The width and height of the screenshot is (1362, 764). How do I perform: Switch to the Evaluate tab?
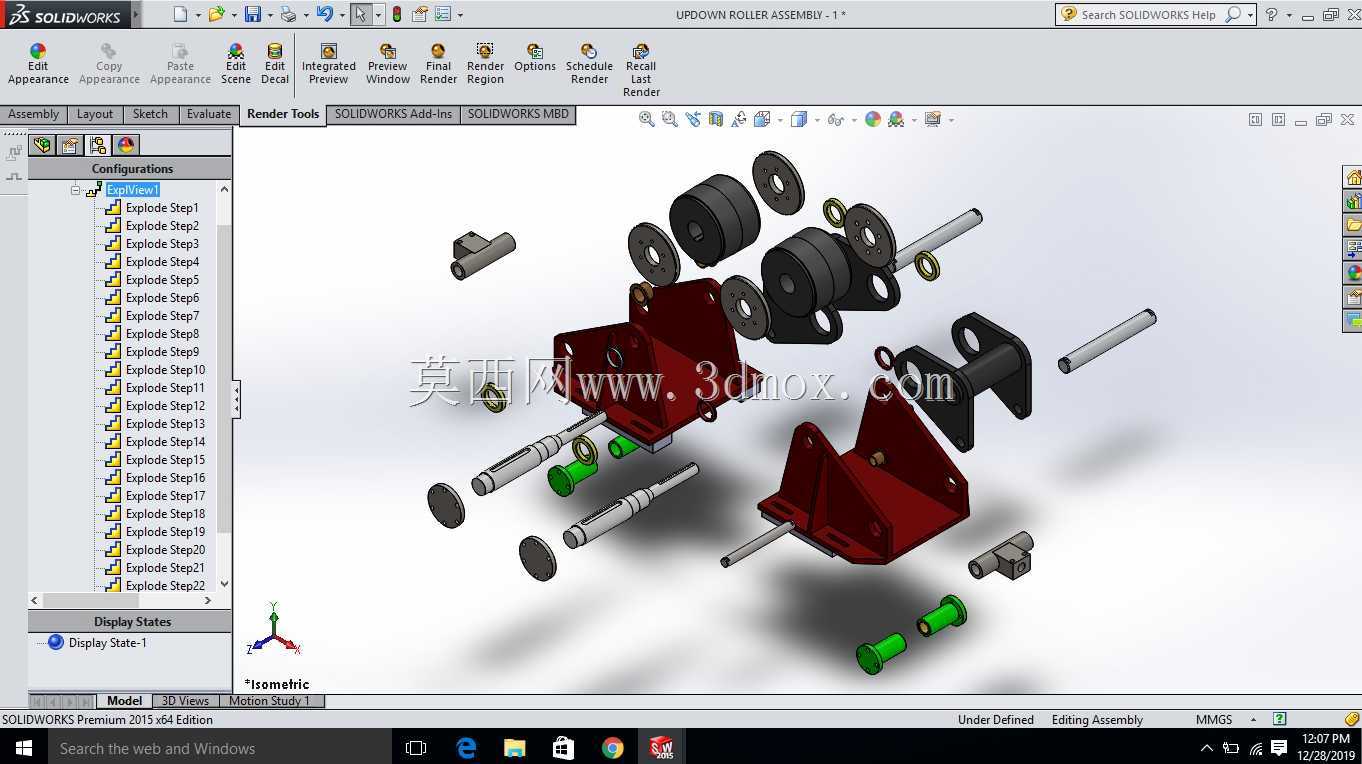(x=209, y=114)
